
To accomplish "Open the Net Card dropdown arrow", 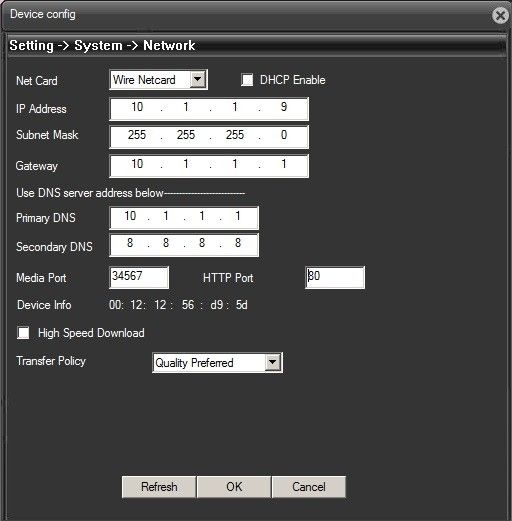I will [198, 80].
